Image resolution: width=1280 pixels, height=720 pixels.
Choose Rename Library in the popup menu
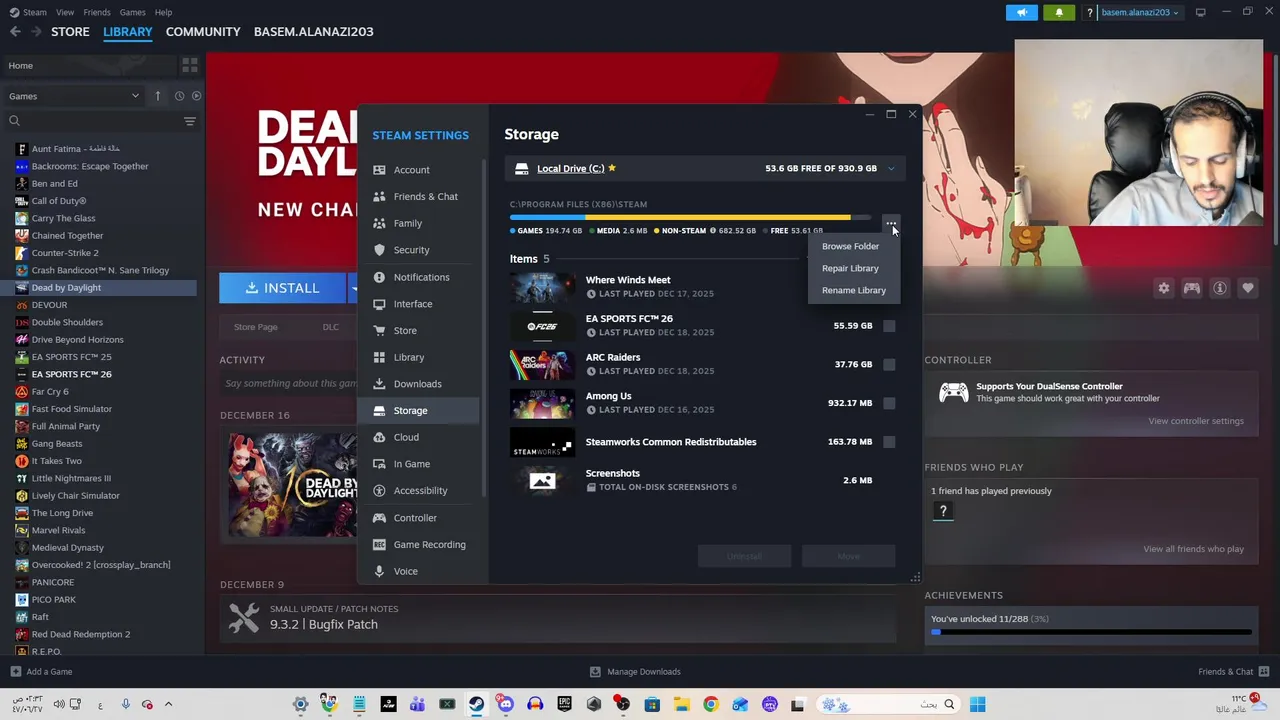click(x=853, y=290)
